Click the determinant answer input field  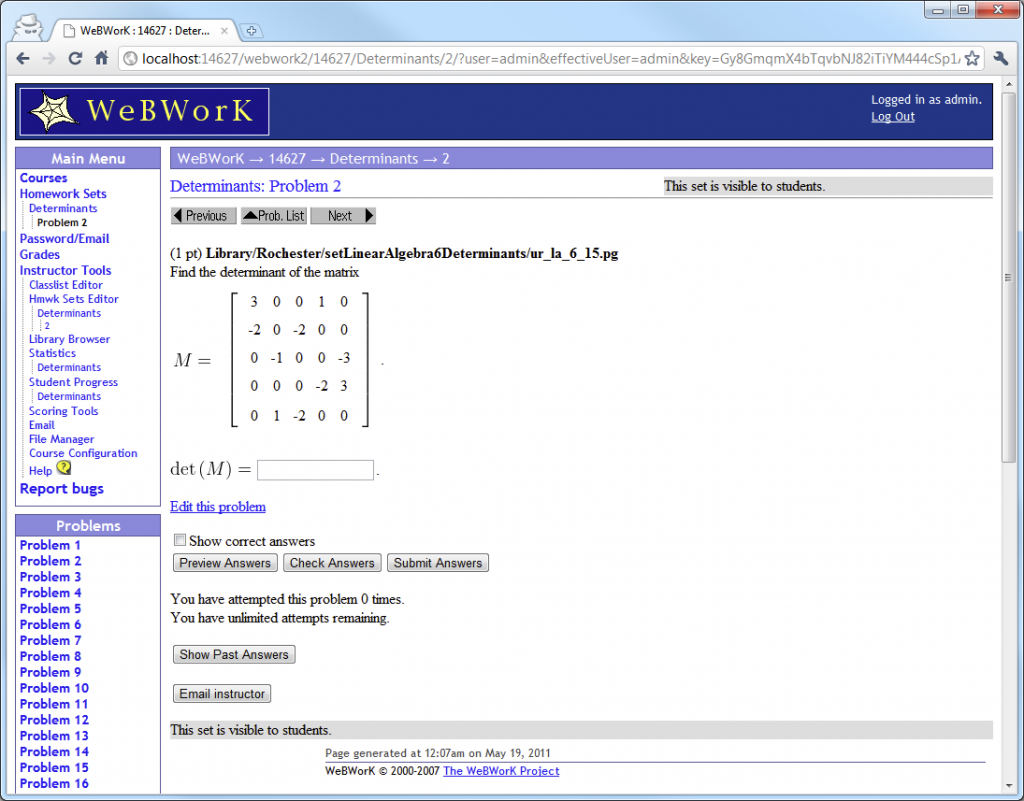coord(314,469)
